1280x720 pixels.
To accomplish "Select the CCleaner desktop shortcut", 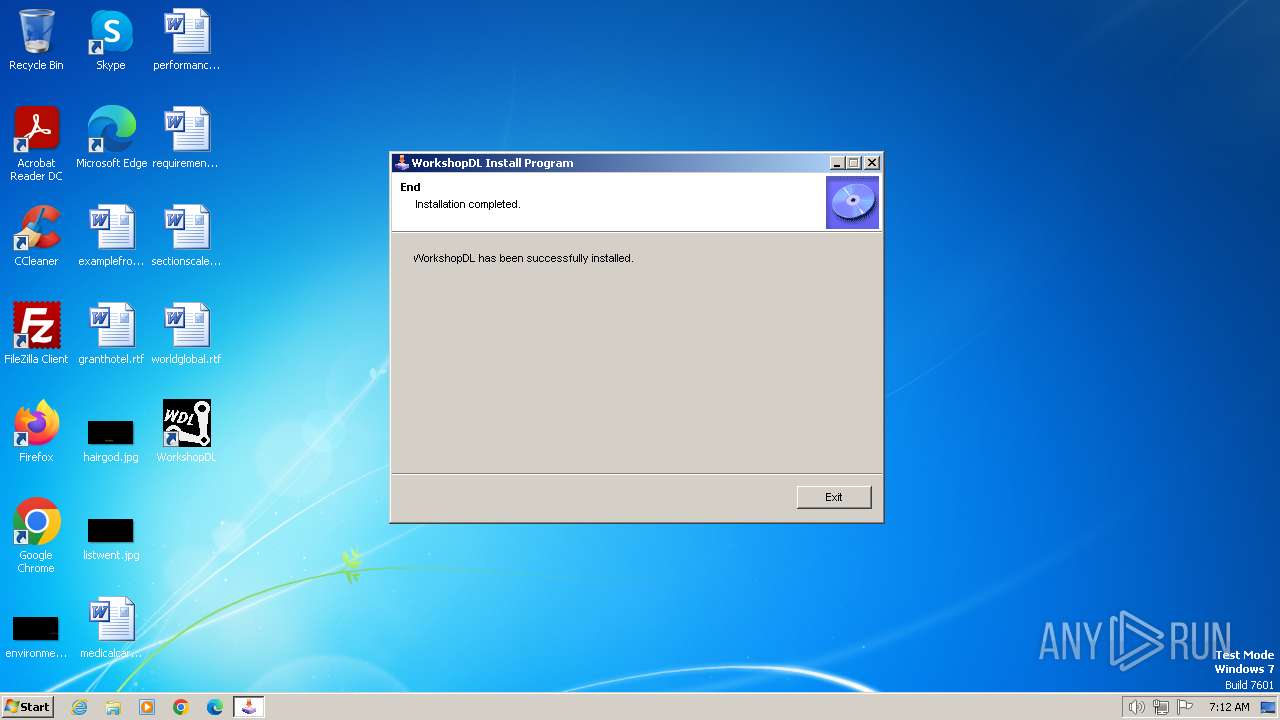I will click(36, 237).
